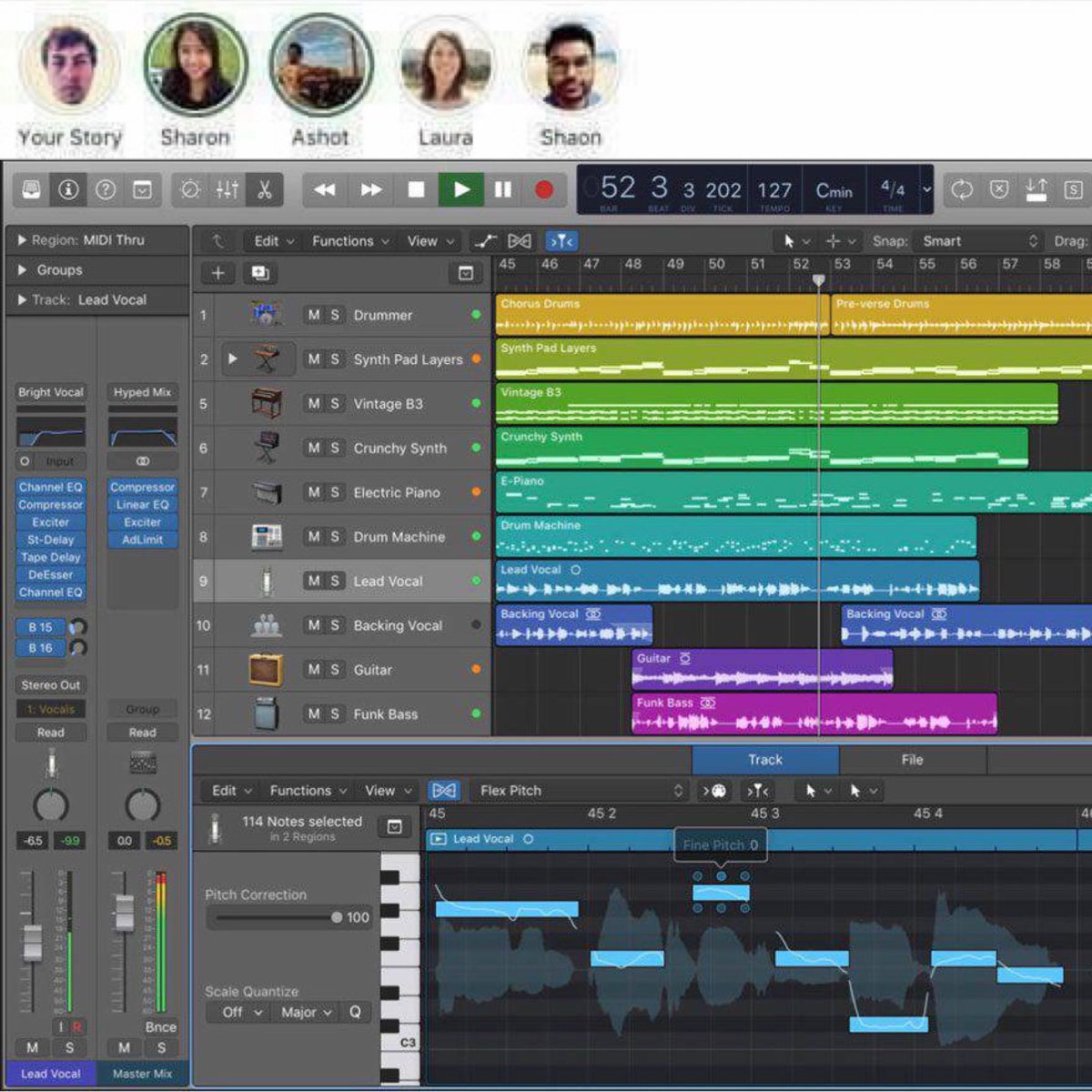Switch to the File editor tab
This screenshot has height=1092, width=1092.
[912, 760]
